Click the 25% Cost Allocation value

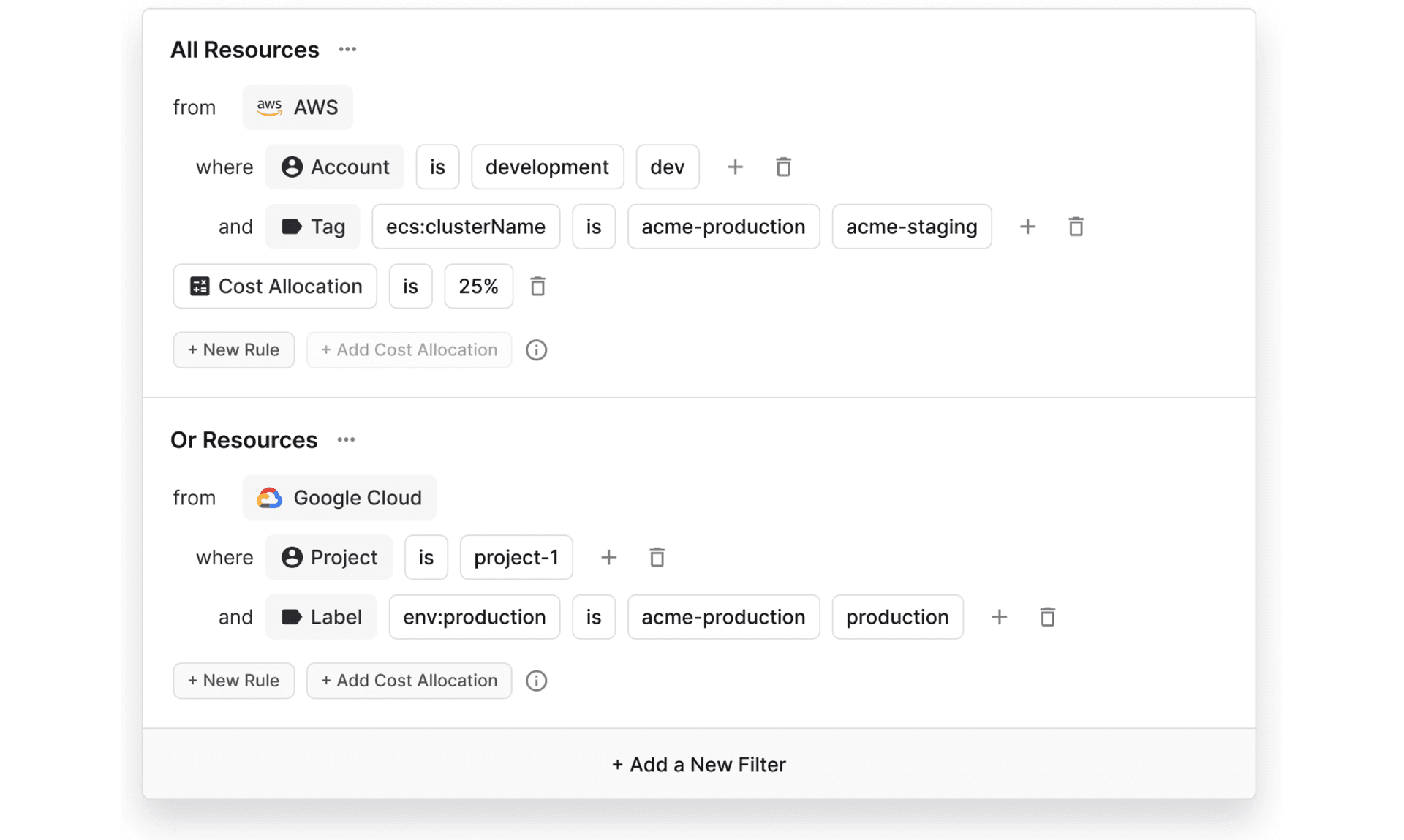pyautogui.click(x=478, y=286)
